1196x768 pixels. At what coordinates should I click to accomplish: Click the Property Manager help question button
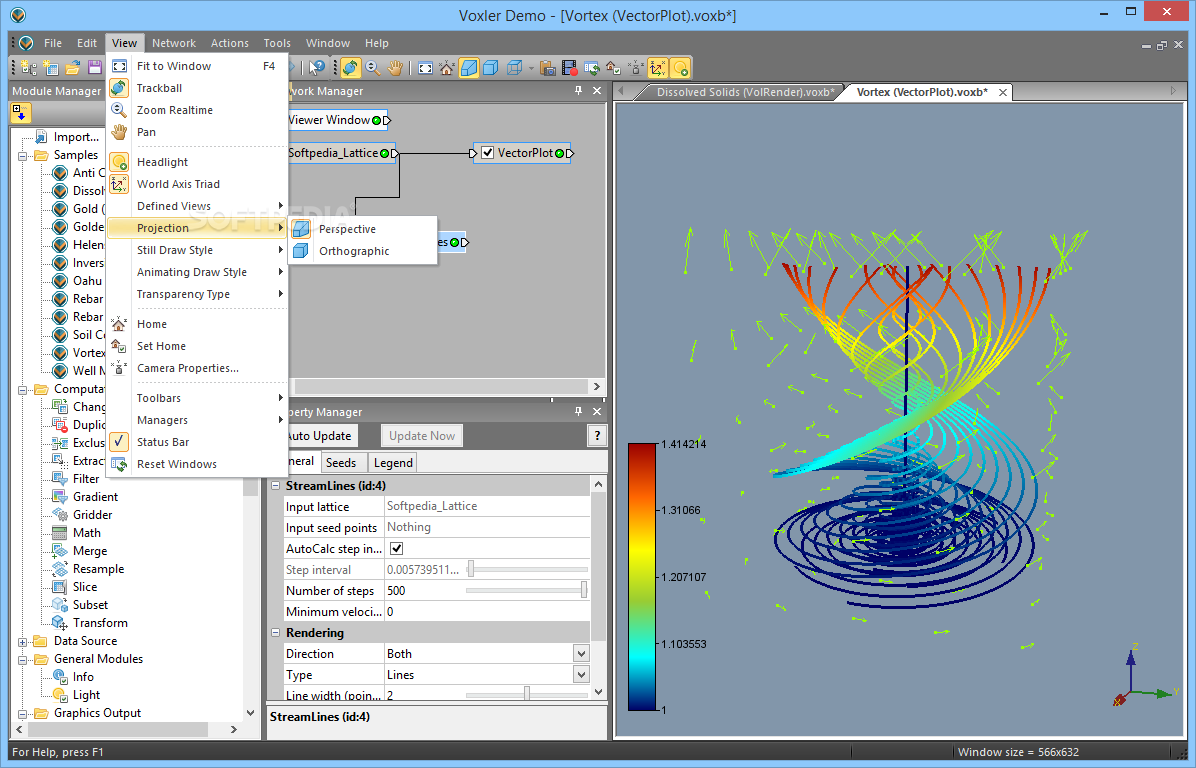point(597,435)
